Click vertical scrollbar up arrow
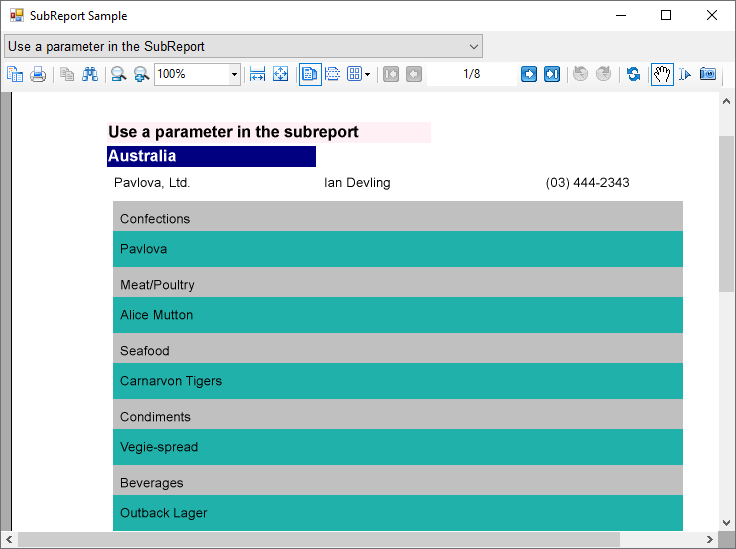The height and width of the screenshot is (549, 736). 726,101
